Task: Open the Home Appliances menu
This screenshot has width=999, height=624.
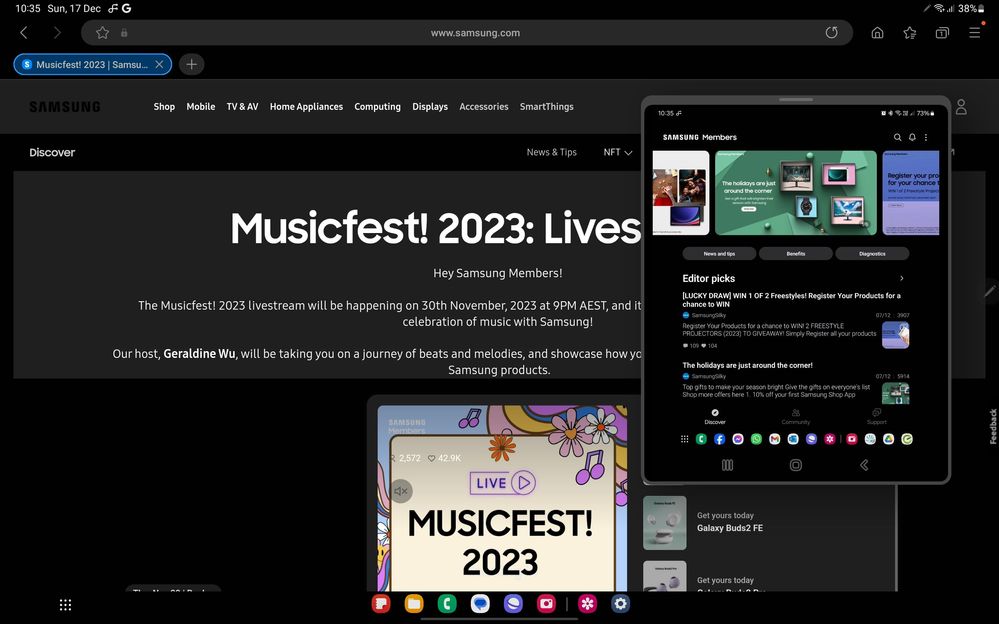Action: click(306, 107)
